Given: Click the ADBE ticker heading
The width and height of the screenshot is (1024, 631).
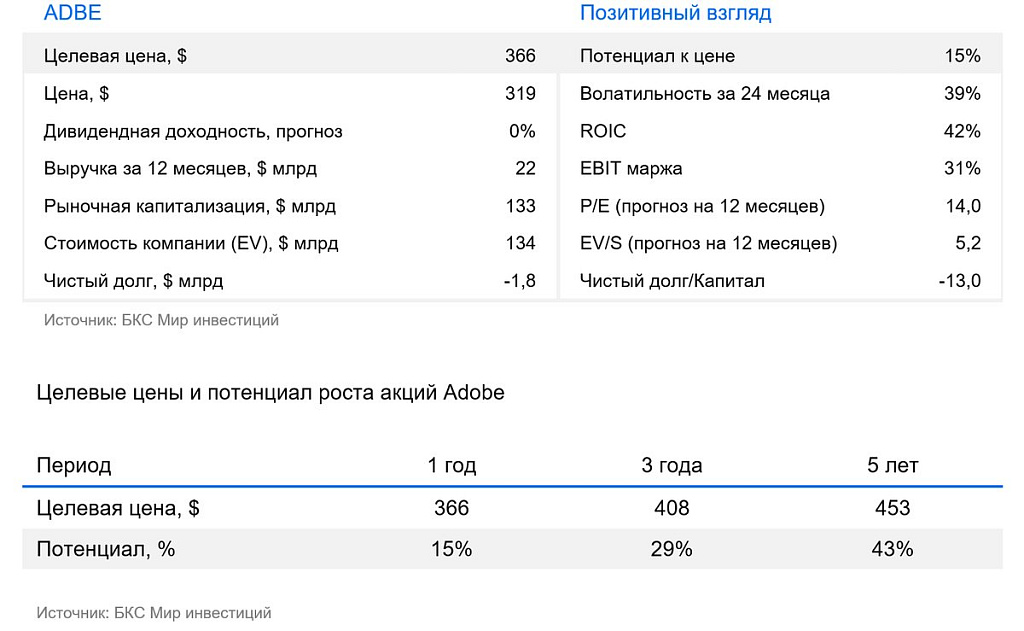Looking at the screenshot, I should (73, 13).
